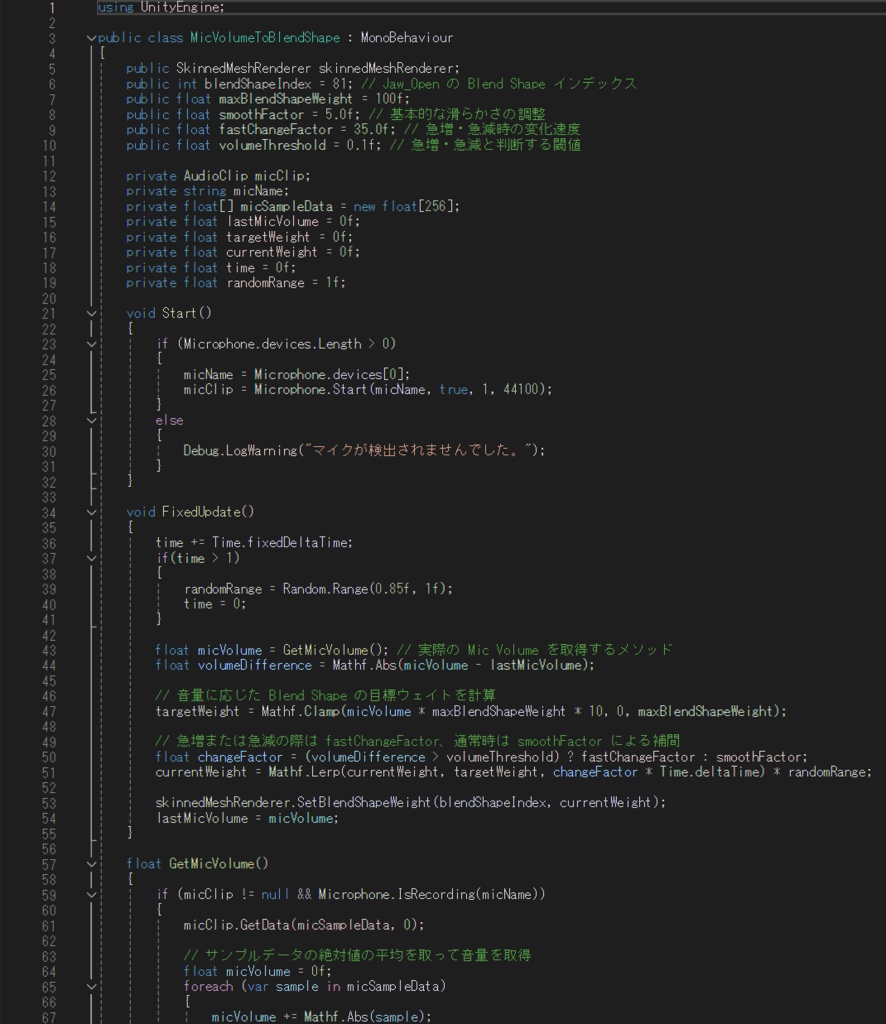Click Microphone.Start(micName, true, 1, 44100) call
886x1024 pixels.
pos(403,390)
